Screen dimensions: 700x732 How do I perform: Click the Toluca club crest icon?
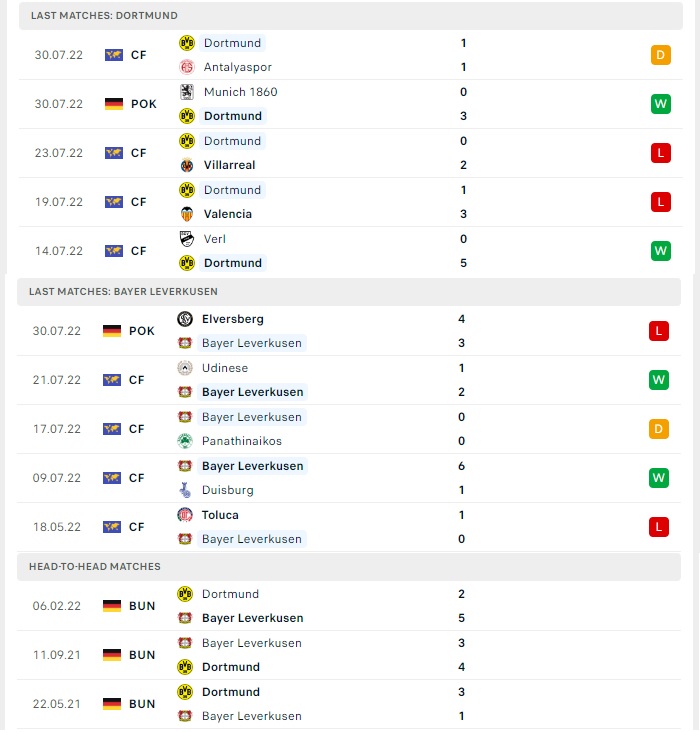click(185, 515)
